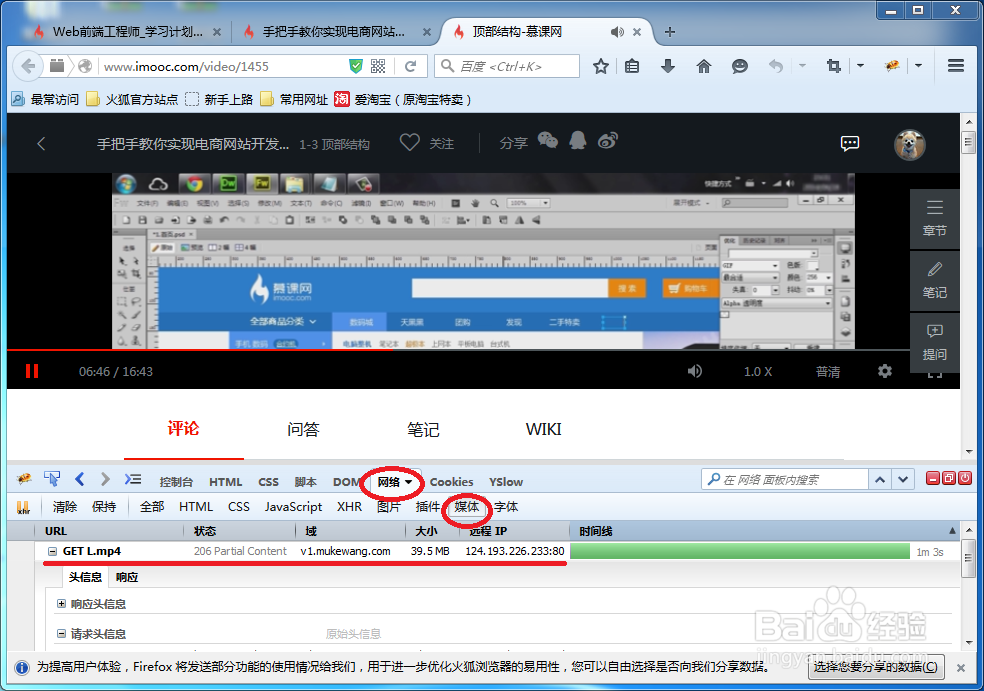
Task: Change video quality 普清
Action: coord(828,372)
